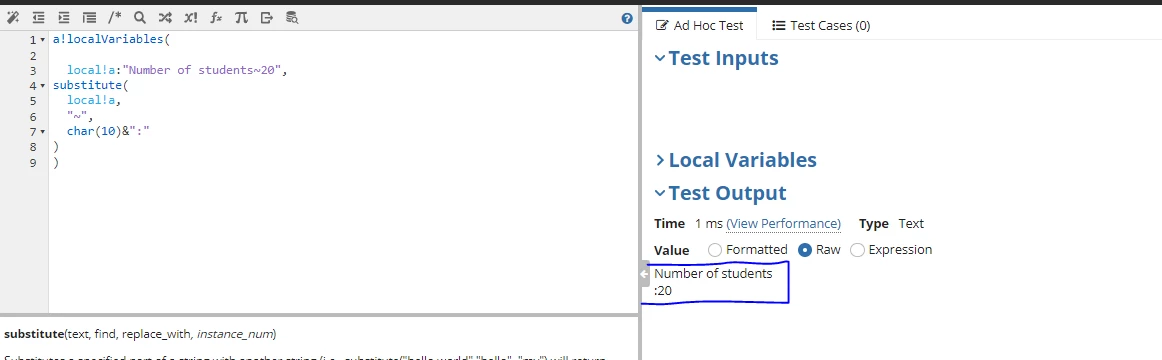The width and height of the screenshot is (1162, 360).
Task: Click the x! variable icon
Action: [190, 18]
